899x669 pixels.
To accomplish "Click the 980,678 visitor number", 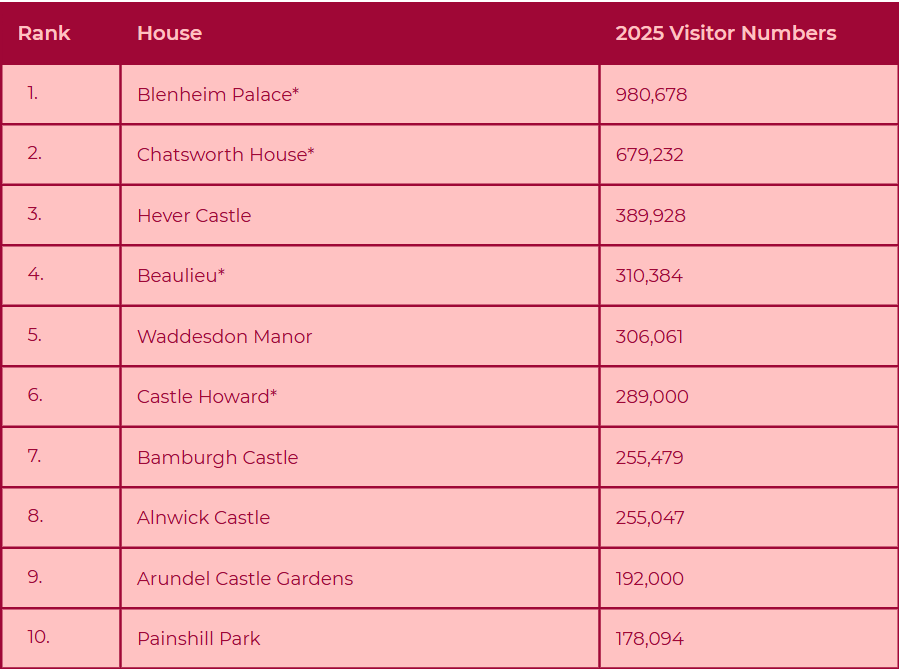I will (651, 95).
